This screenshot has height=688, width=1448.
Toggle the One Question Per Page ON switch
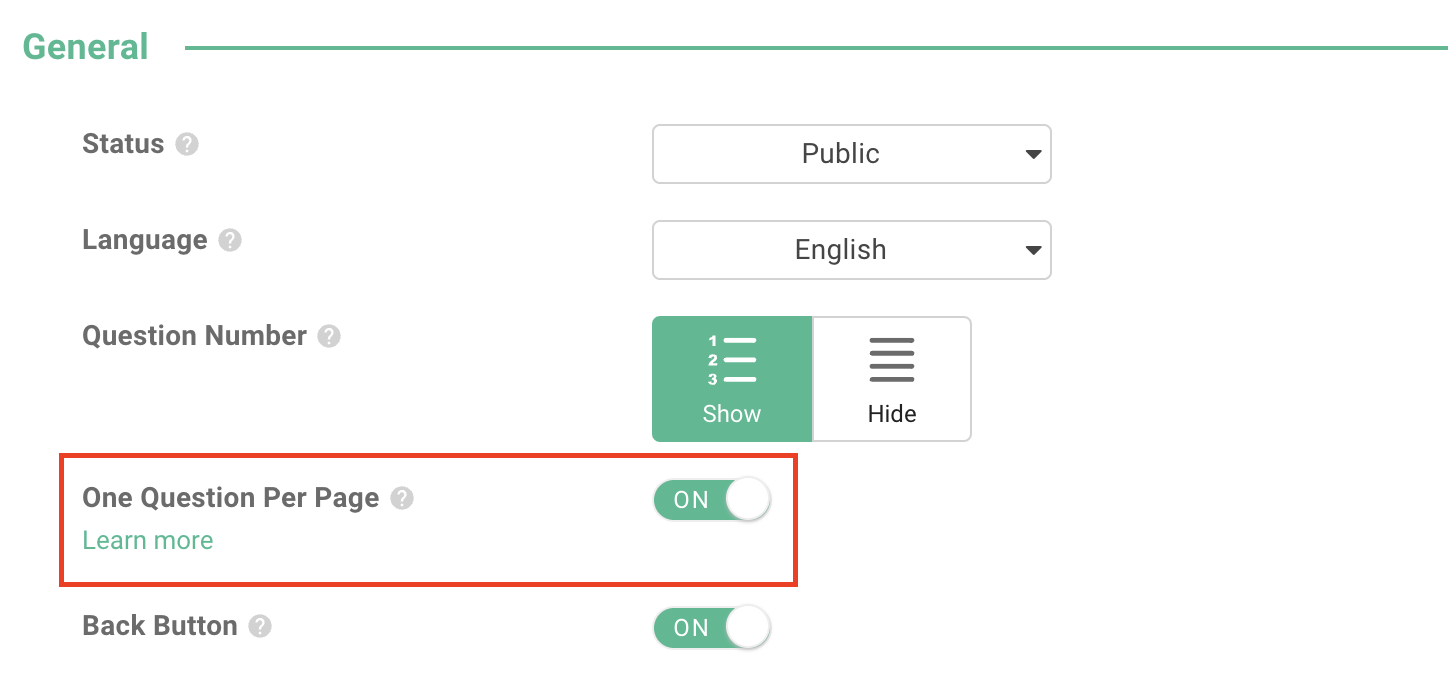[x=712, y=499]
